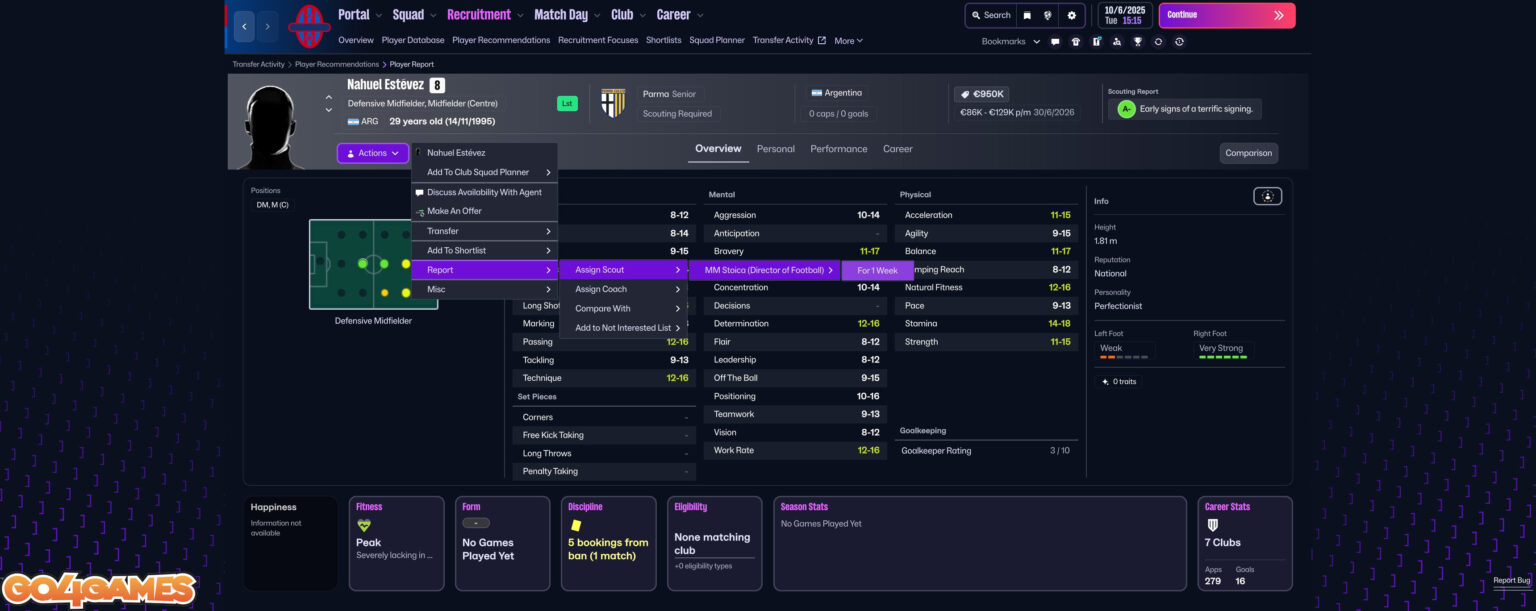Switch to the Performance tab
Image resolution: width=1536 pixels, height=611 pixels.
click(x=838, y=148)
